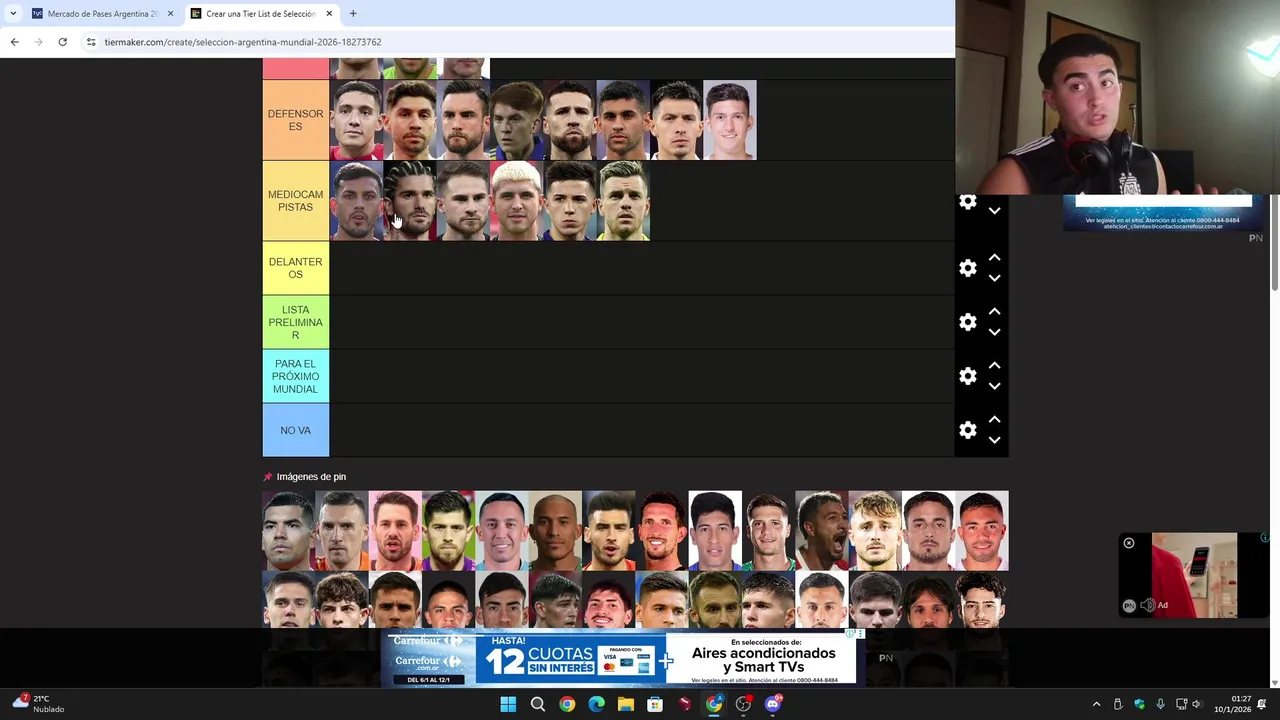Open Discord from taskbar
The width and height of the screenshot is (1280, 720).
(773, 704)
